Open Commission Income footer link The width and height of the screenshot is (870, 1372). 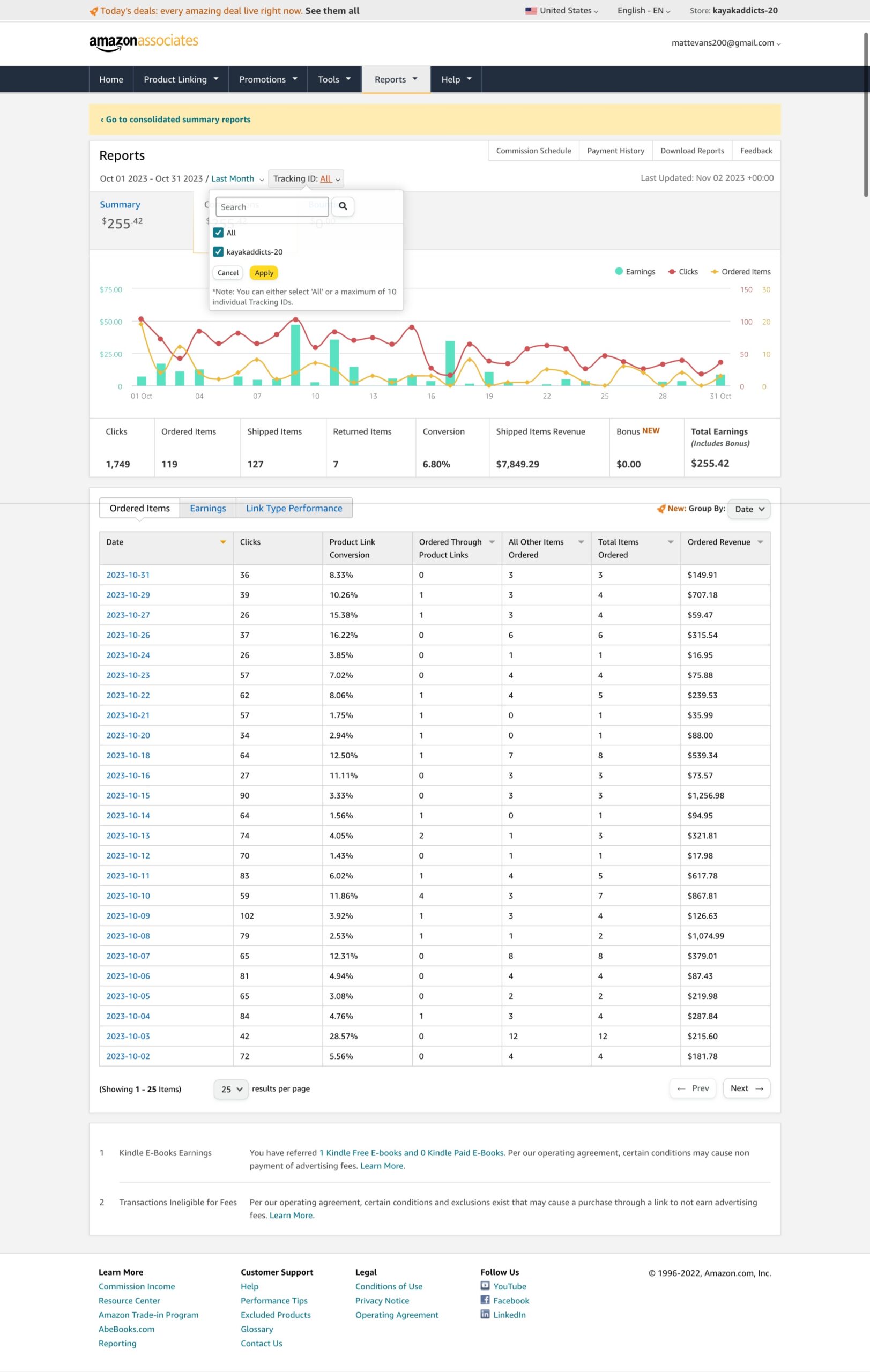click(x=137, y=1286)
